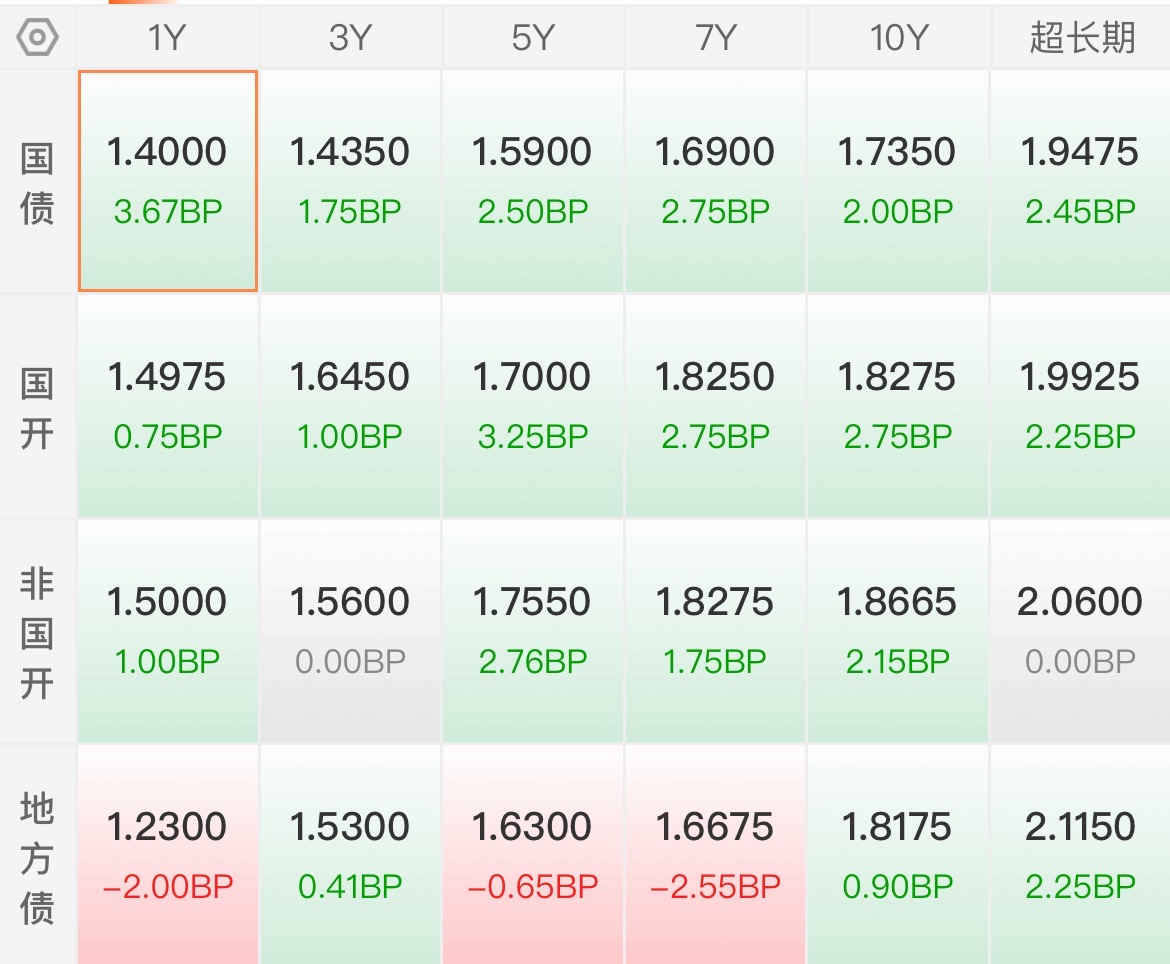Select the 5Y column header
1170x964 pixels.
[x=533, y=37]
